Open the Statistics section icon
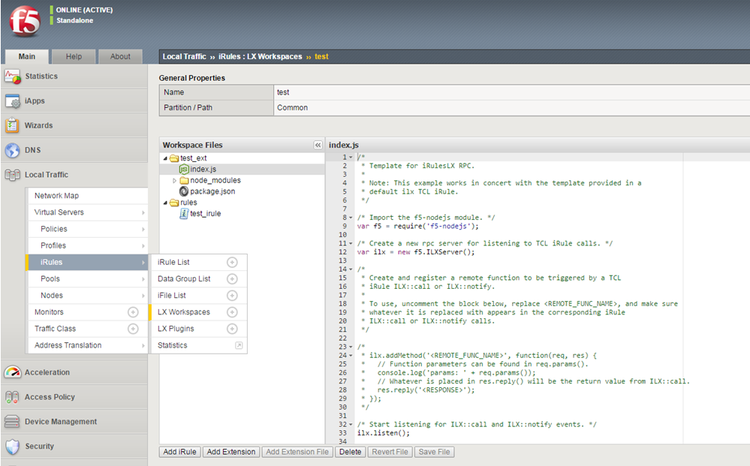The height and width of the screenshot is (466, 750). click(13, 76)
